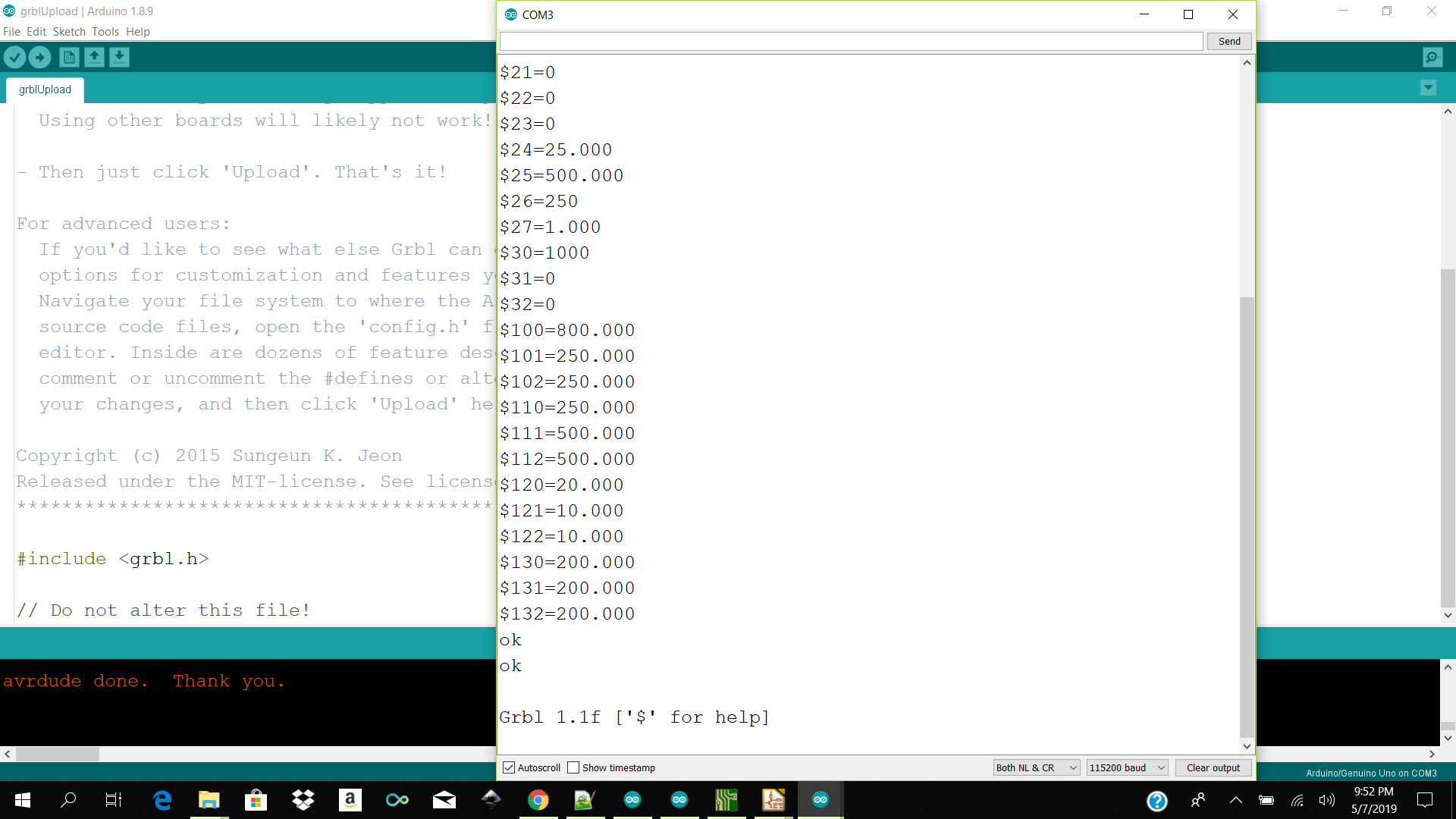Create a new sketch with the New icon
The height and width of the screenshot is (819, 1456).
pyautogui.click(x=68, y=57)
